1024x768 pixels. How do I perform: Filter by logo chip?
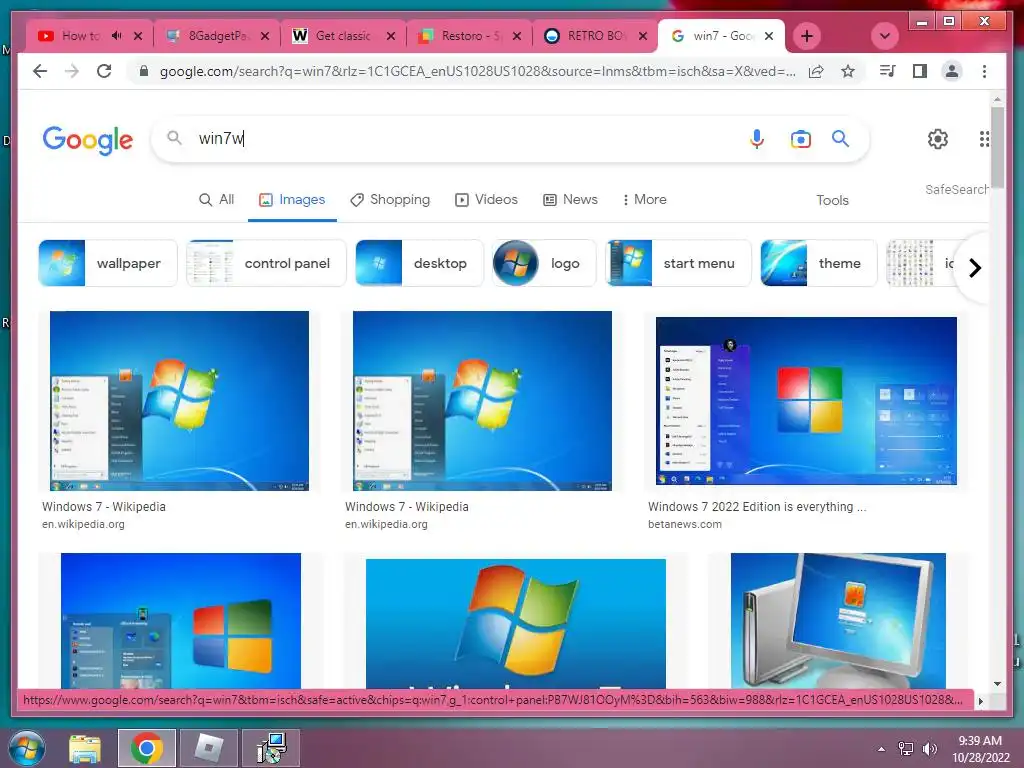[544, 263]
